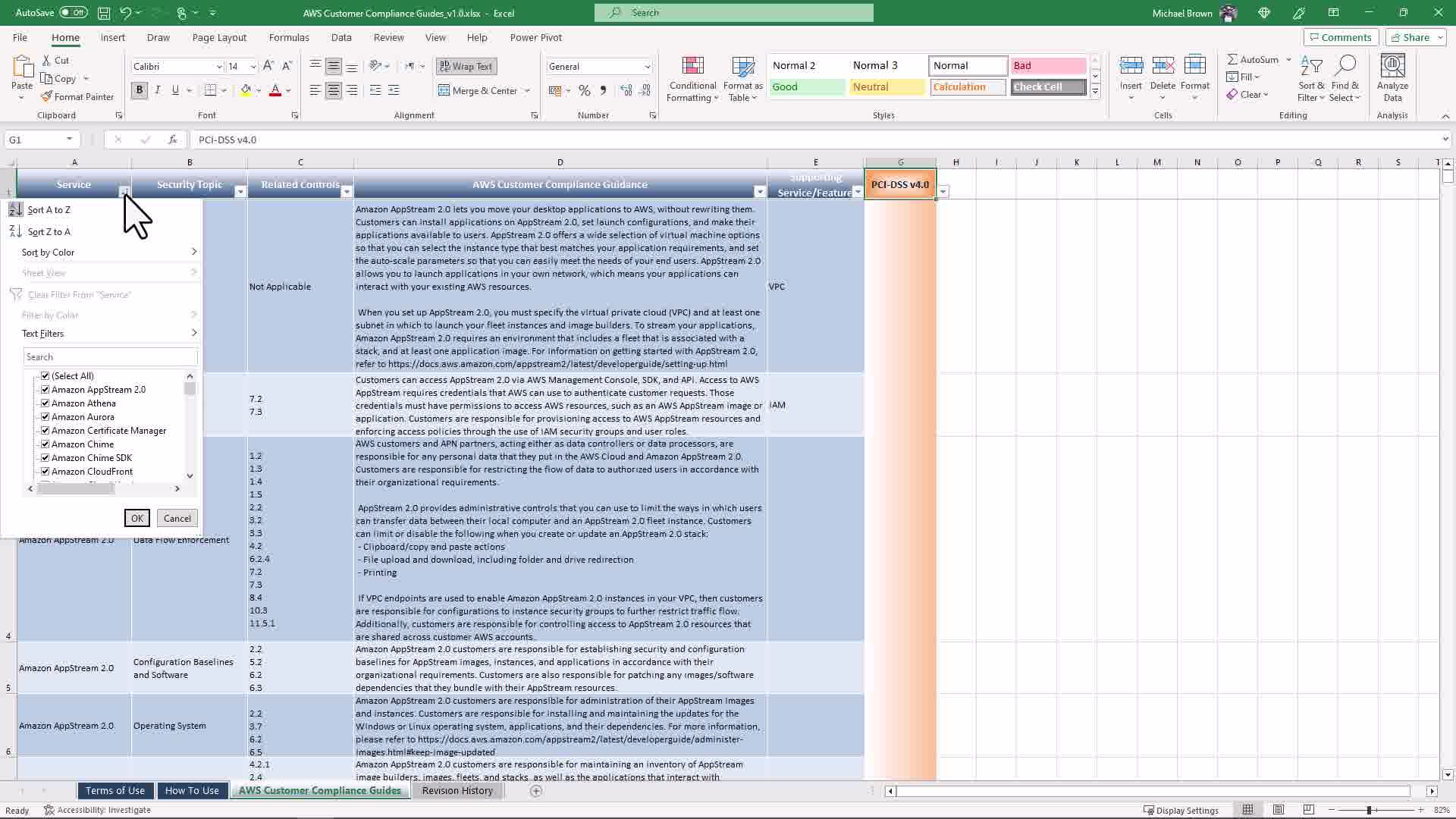Click the Italic formatting icon

pyautogui.click(x=158, y=90)
